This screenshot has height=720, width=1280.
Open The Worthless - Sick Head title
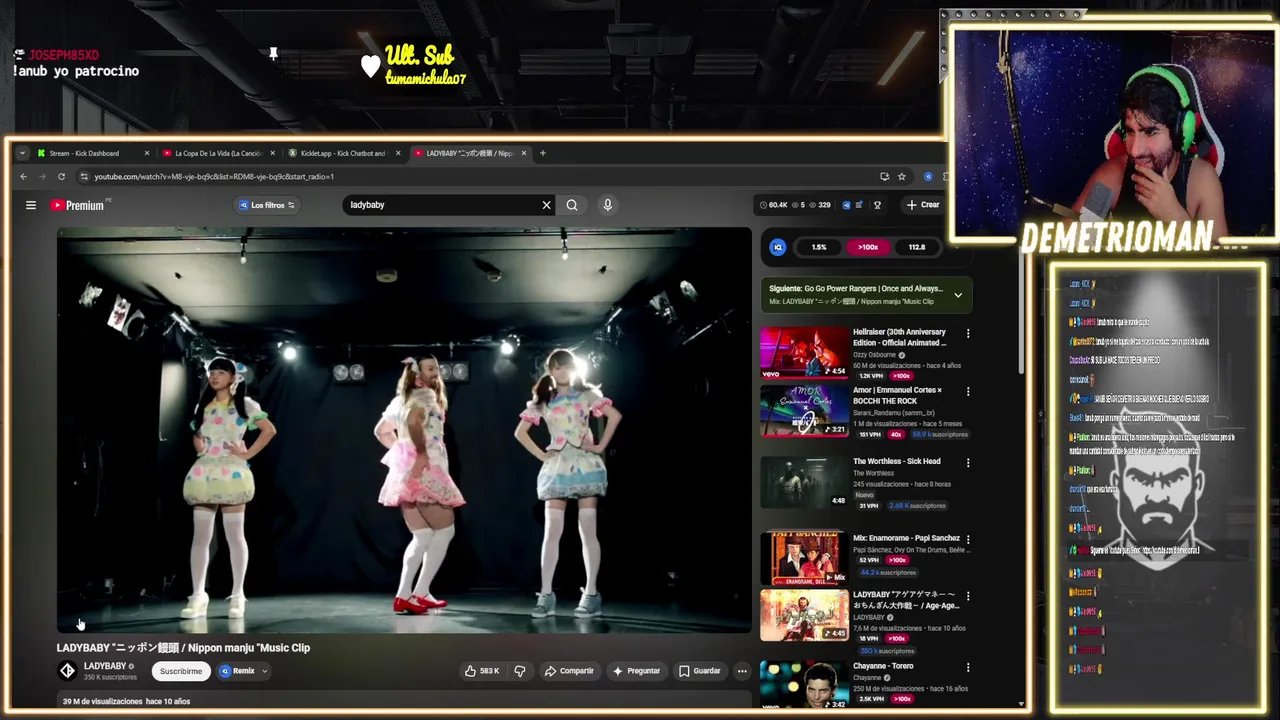coord(896,461)
